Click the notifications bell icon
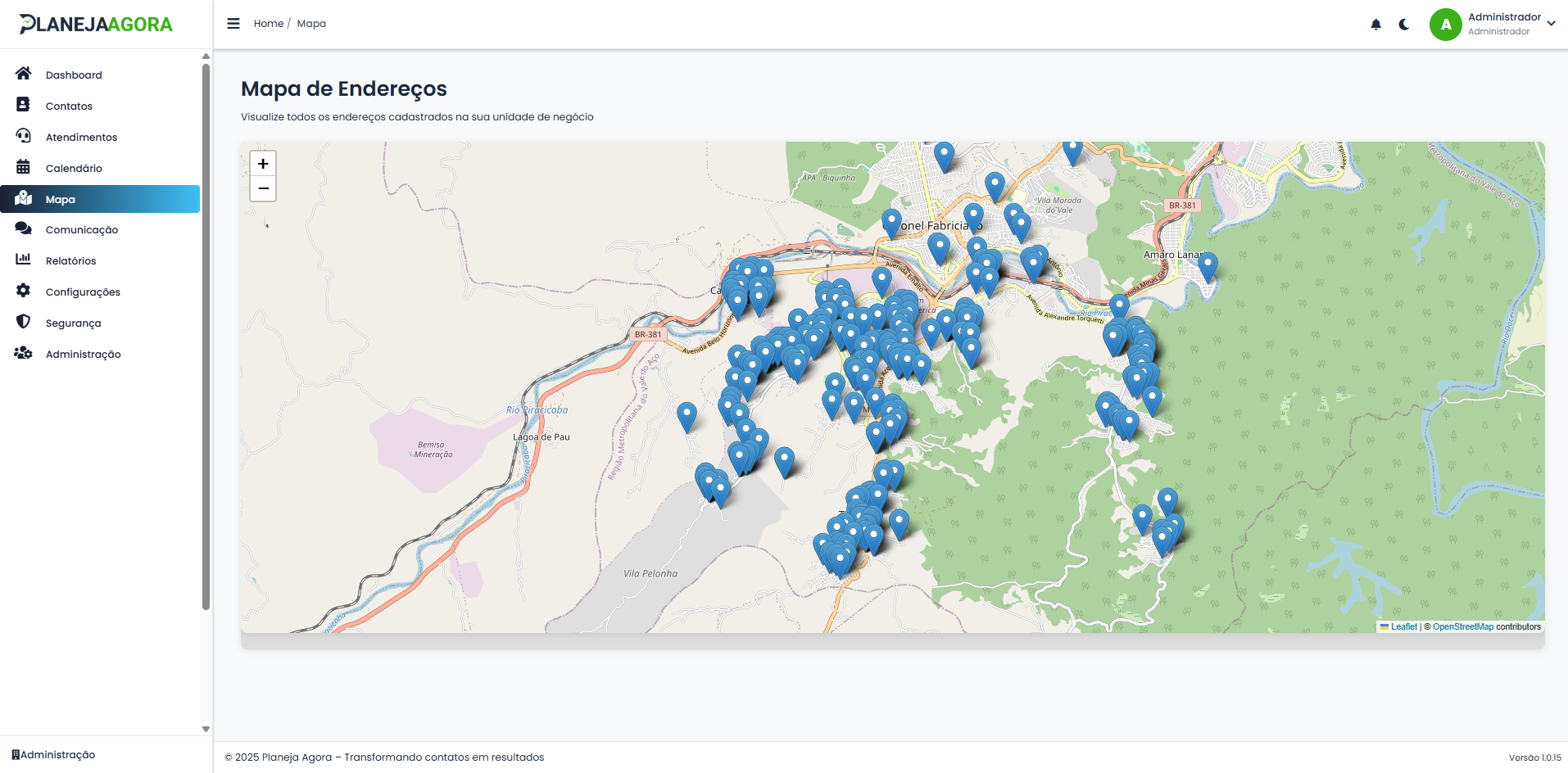This screenshot has width=1568, height=773. tap(1375, 25)
